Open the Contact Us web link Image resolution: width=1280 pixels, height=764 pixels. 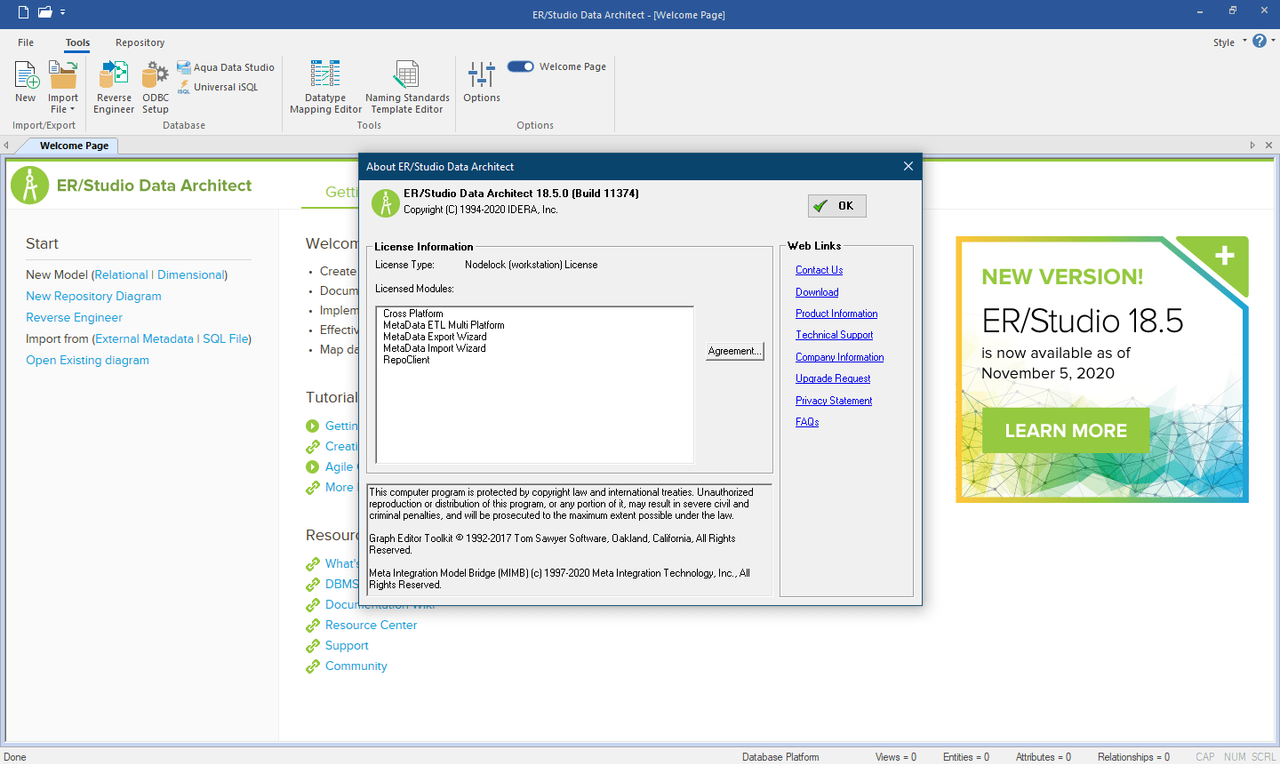[819, 270]
